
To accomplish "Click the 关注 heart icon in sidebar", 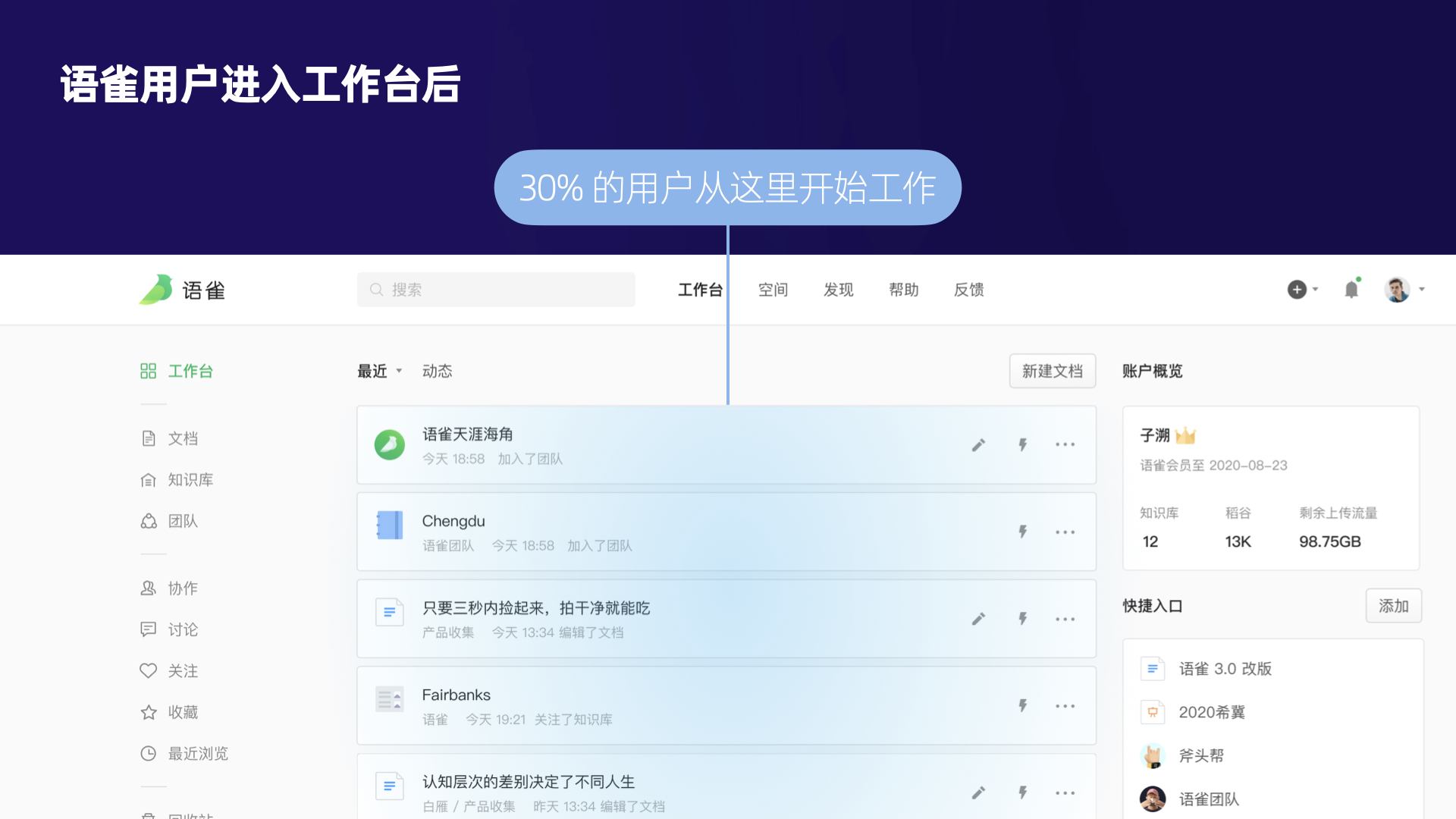I will (x=149, y=670).
